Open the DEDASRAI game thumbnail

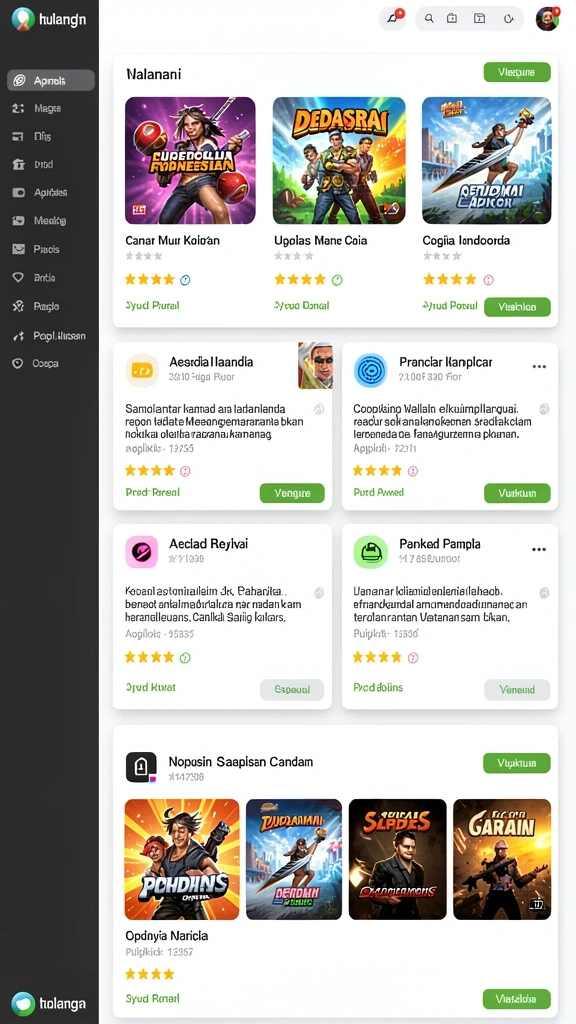(x=339, y=161)
